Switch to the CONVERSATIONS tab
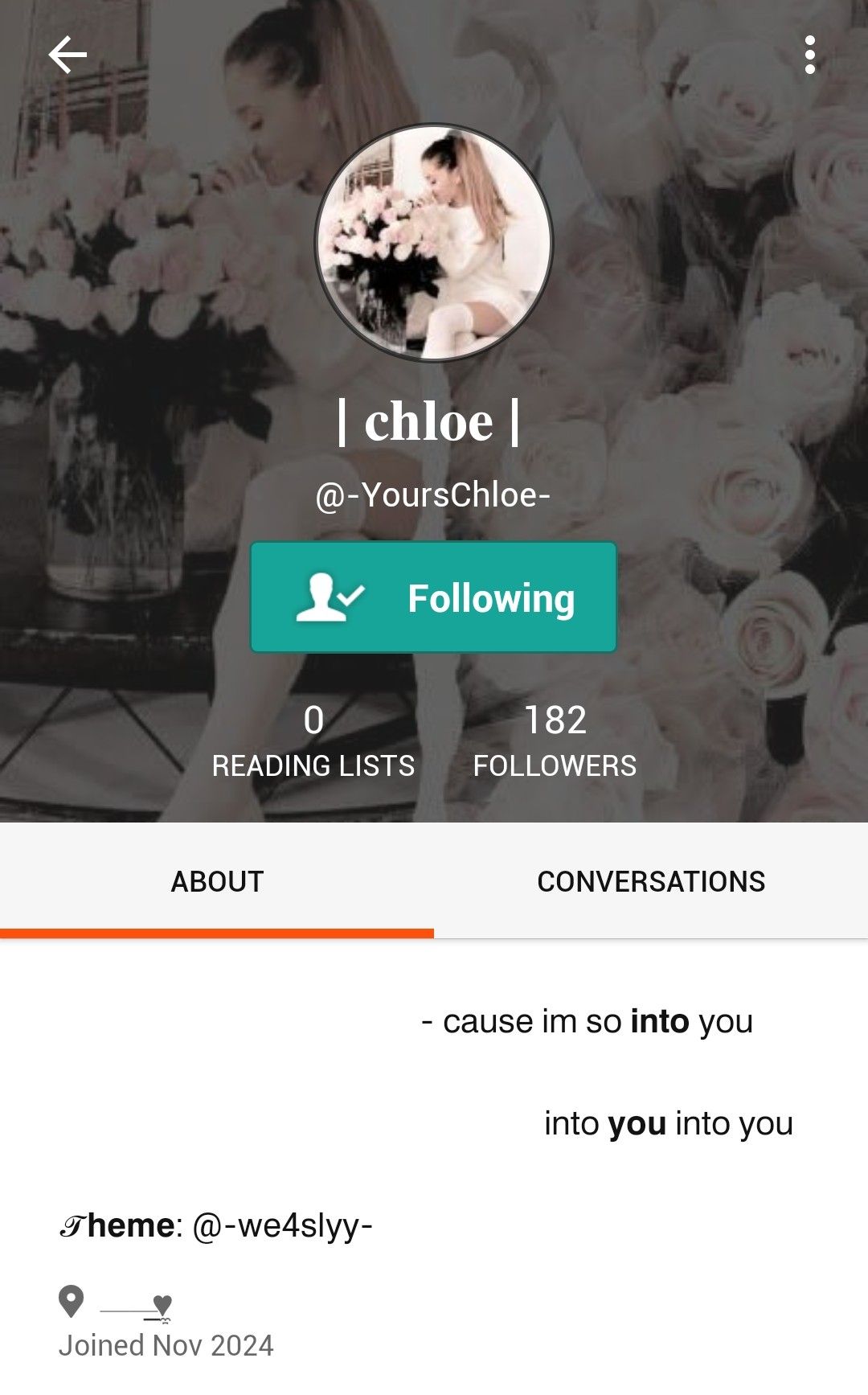Screen dimensions: 868x1395 pos(651,881)
